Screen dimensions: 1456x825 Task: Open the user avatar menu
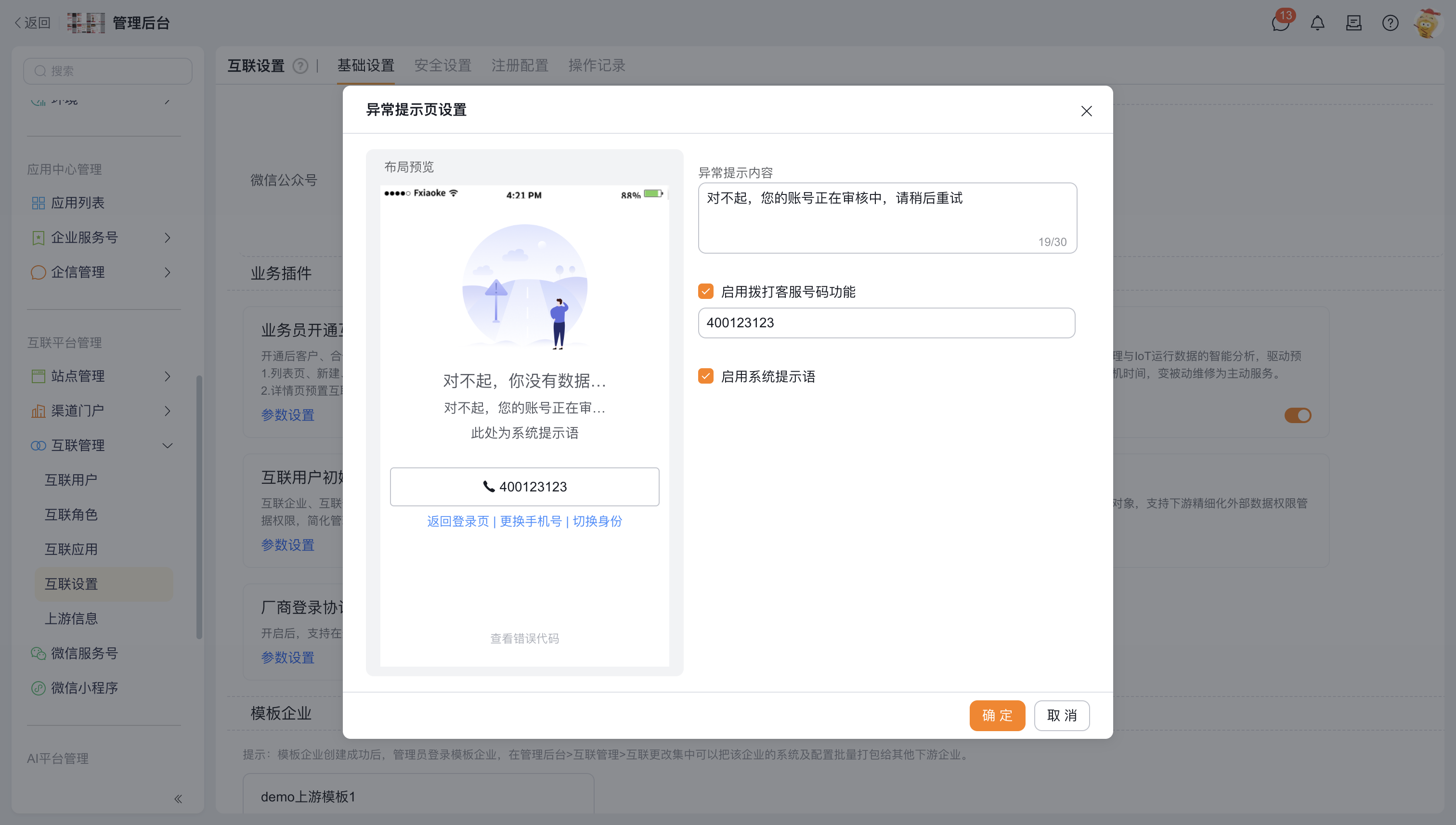click(x=1427, y=23)
